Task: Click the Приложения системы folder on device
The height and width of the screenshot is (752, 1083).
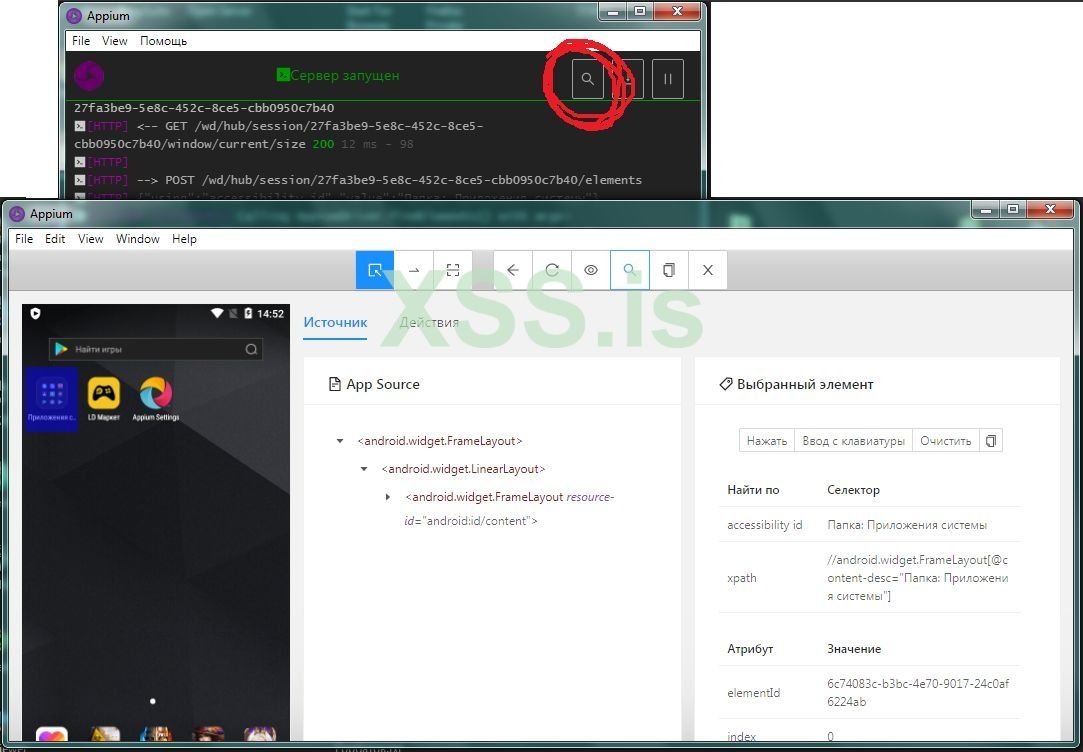Action: coord(52,399)
